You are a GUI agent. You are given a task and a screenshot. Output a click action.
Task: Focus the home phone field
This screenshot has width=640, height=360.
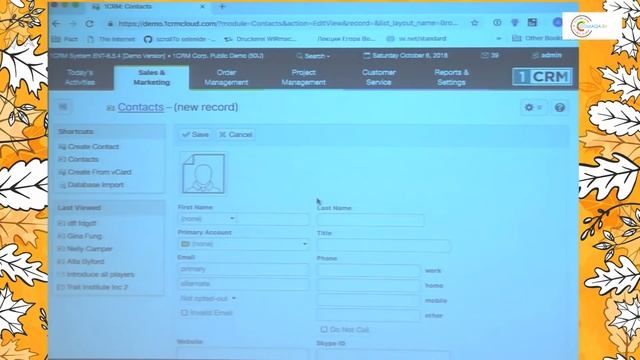pyautogui.click(x=369, y=285)
